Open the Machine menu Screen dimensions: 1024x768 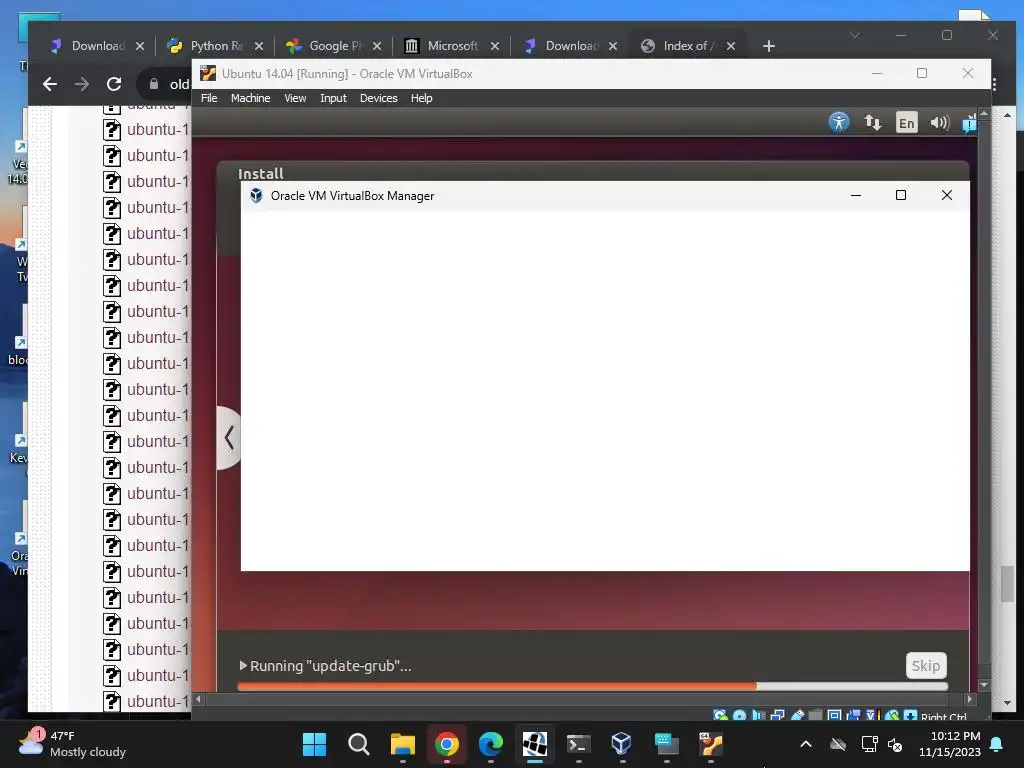pyautogui.click(x=250, y=98)
